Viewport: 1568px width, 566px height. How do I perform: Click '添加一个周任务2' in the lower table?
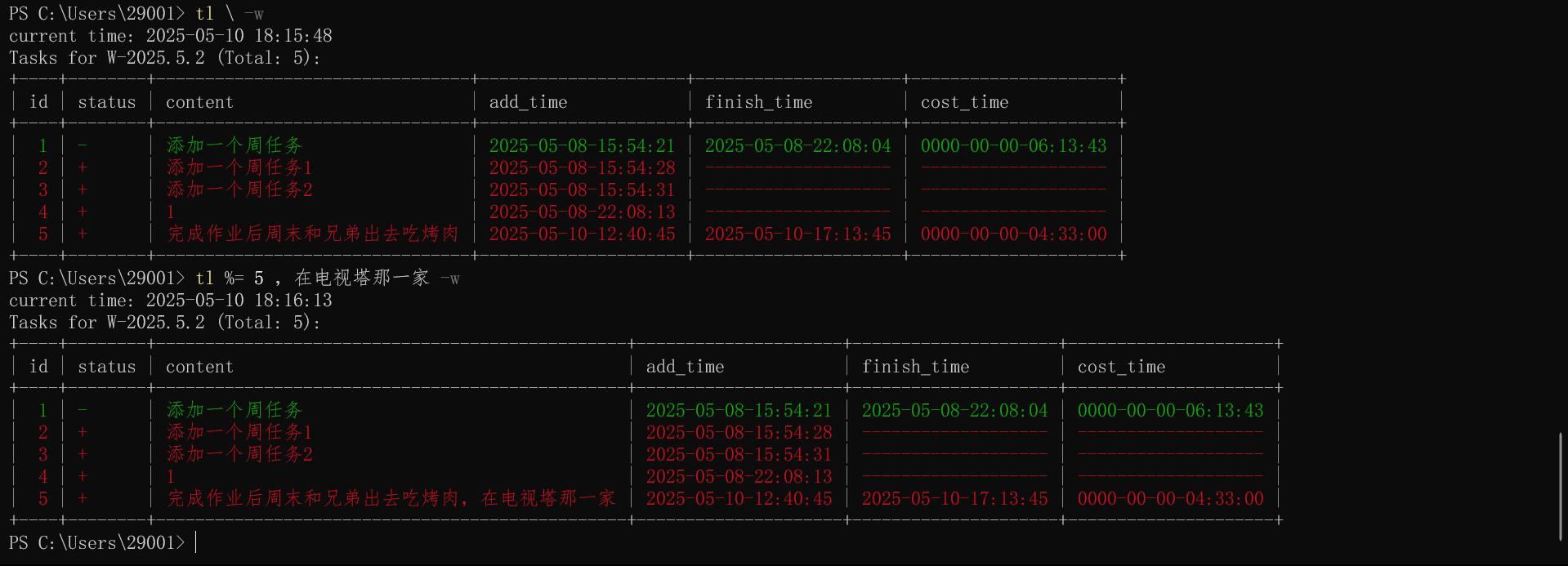(239, 454)
